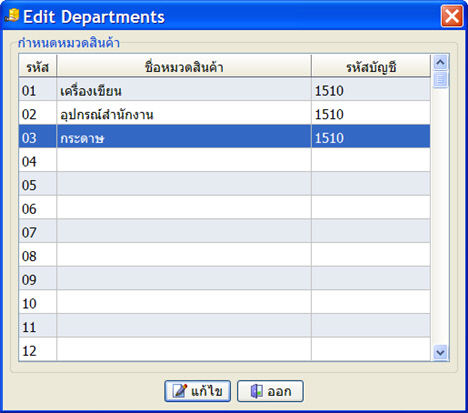Image resolution: width=468 pixels, height=413 pixels.
Task: Click account code cell of row 12
Action: click(371, 350)
